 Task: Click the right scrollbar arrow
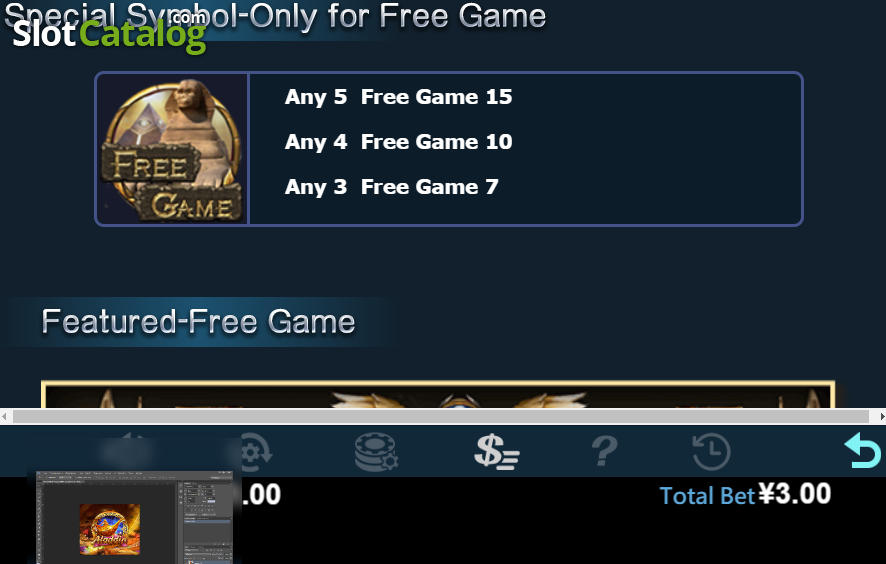[881, 417]
